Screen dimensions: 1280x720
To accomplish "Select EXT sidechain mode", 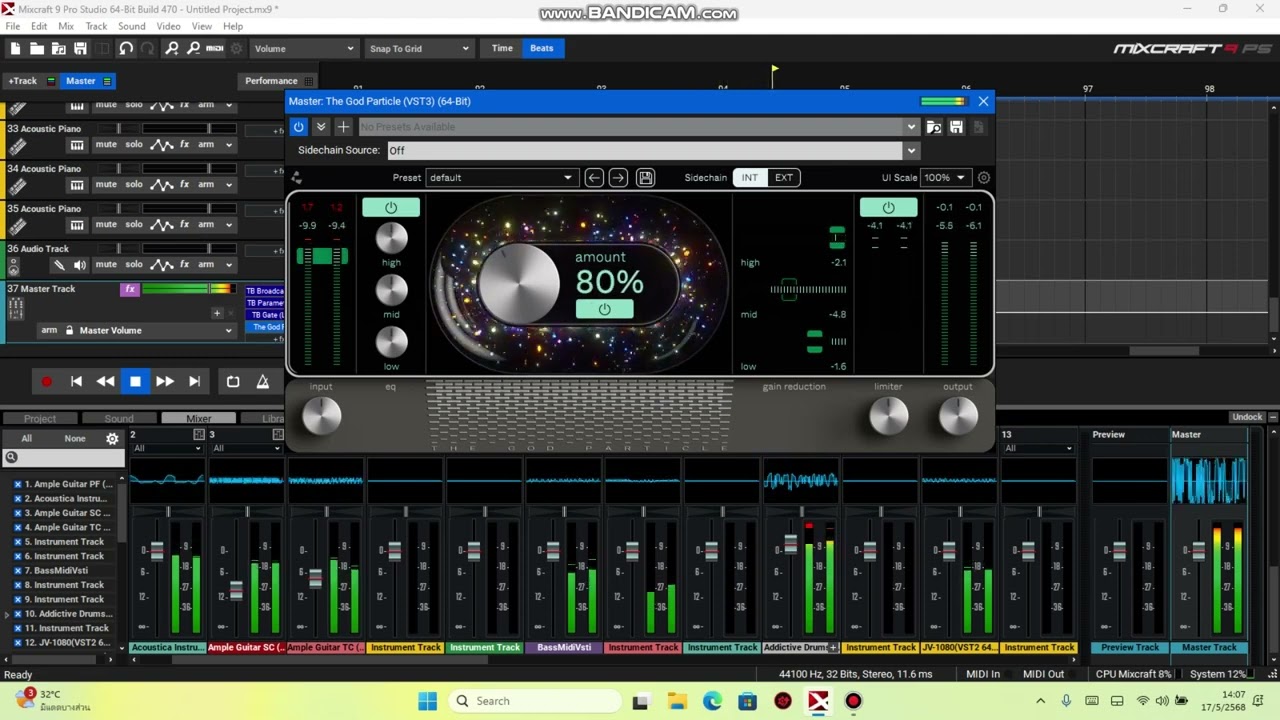I will pyautogui.click(x=784, y=177).
